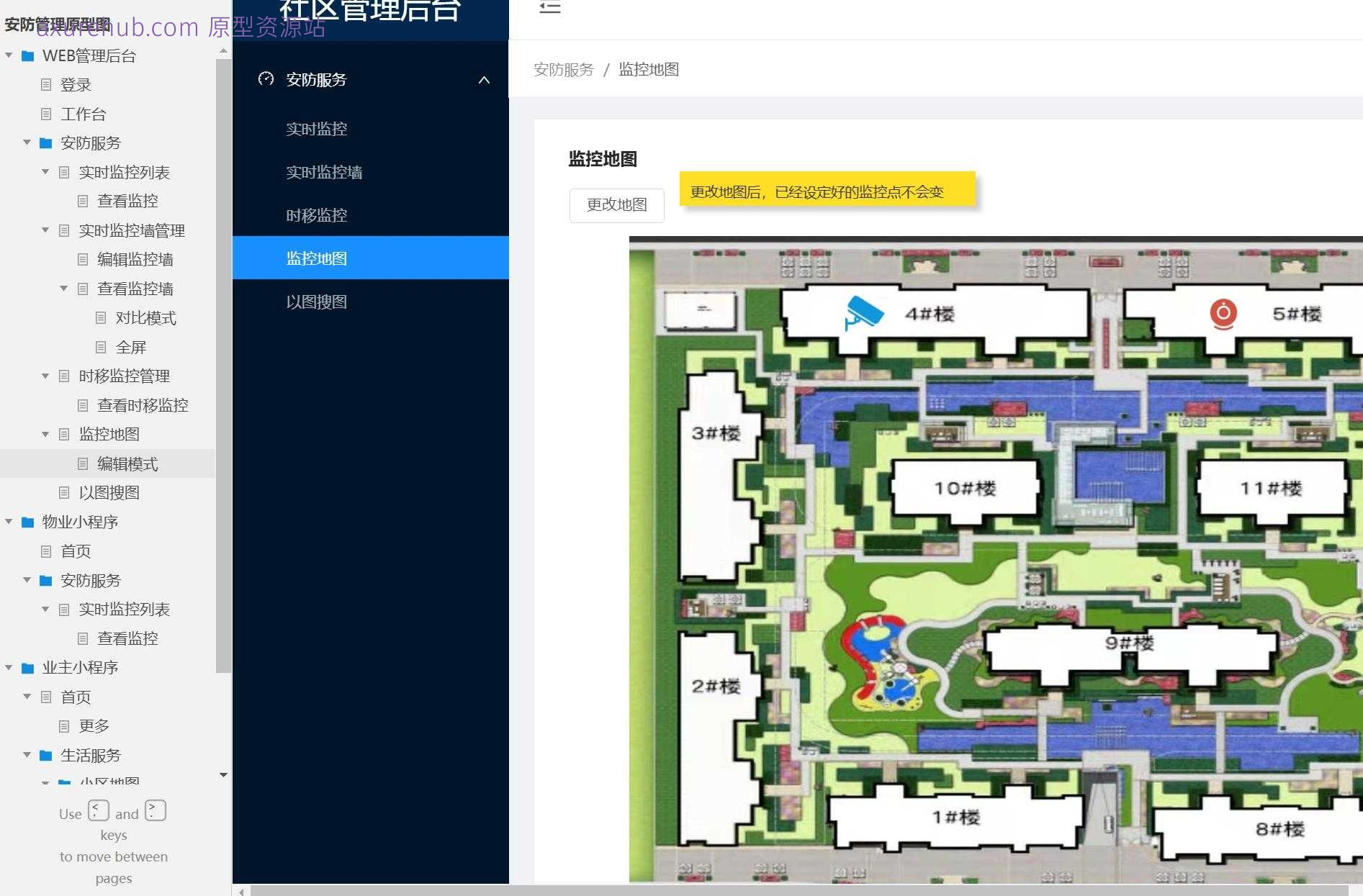1363x896 pixels.
Task: Click the sidebar scrollbar down arrow
Action: (x=223, y=775)
